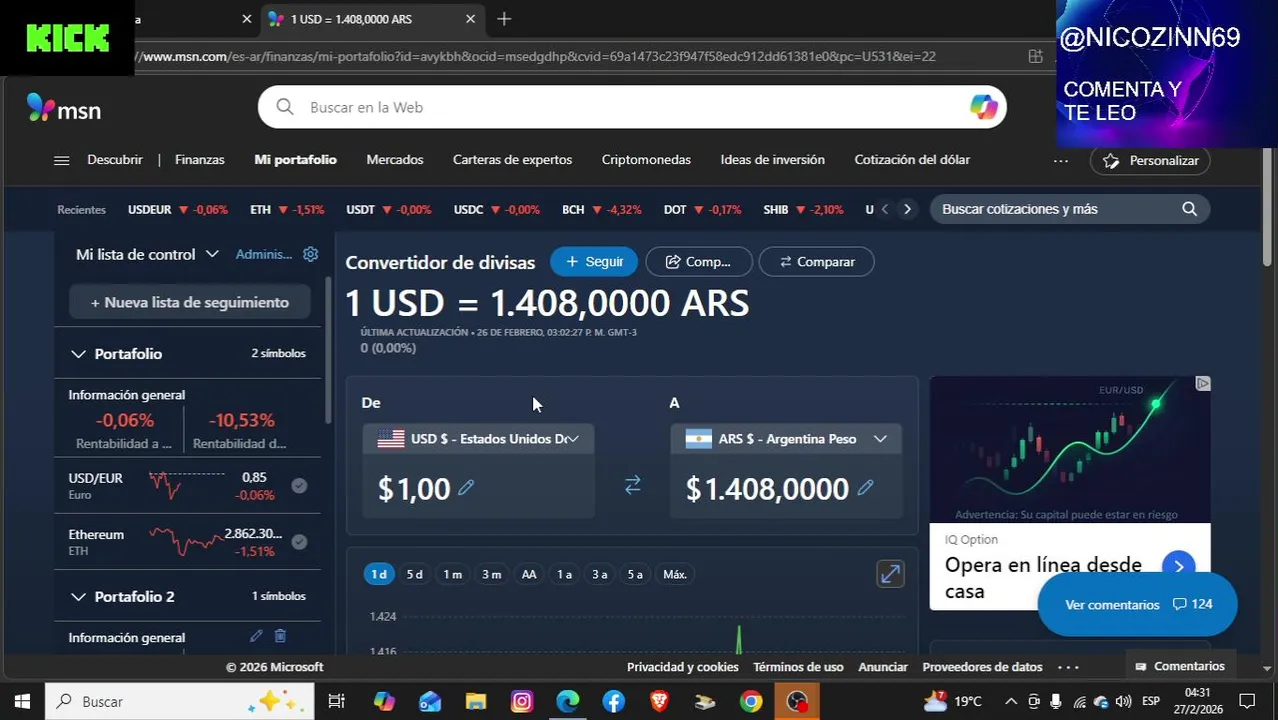Open Chrome from taskbar

(x=751, y=701)
